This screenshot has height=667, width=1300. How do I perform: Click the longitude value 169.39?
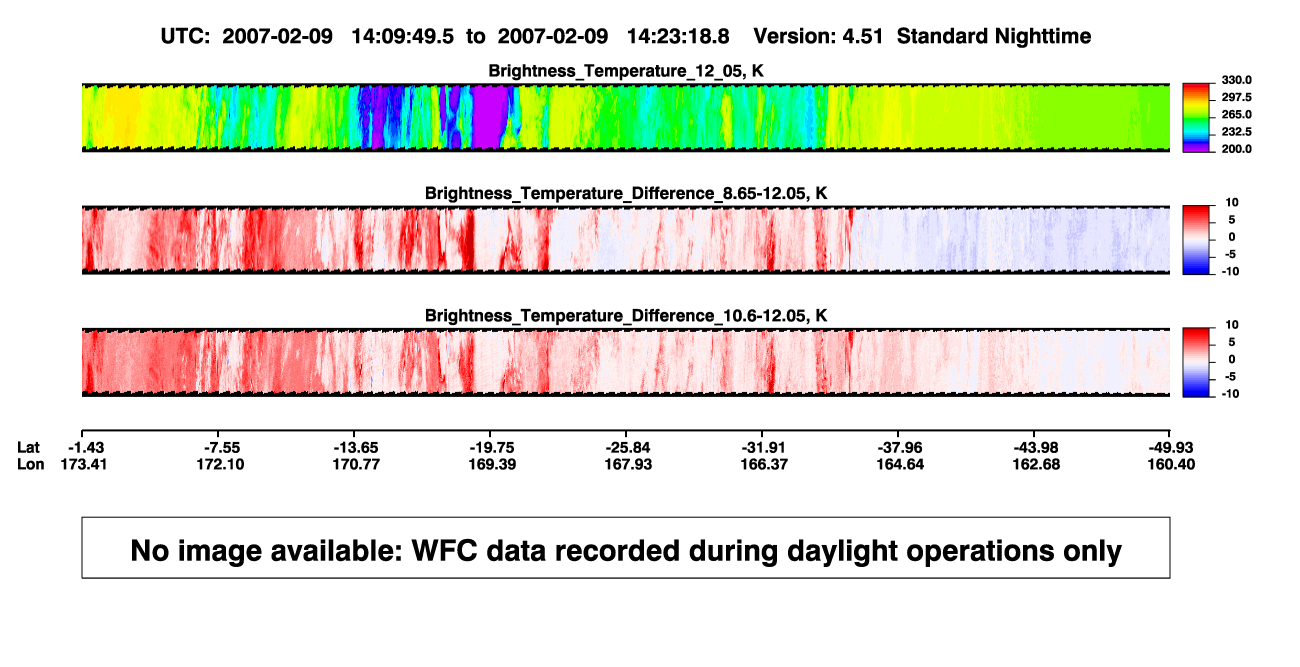pyautogui.click(x=490, y=464)
